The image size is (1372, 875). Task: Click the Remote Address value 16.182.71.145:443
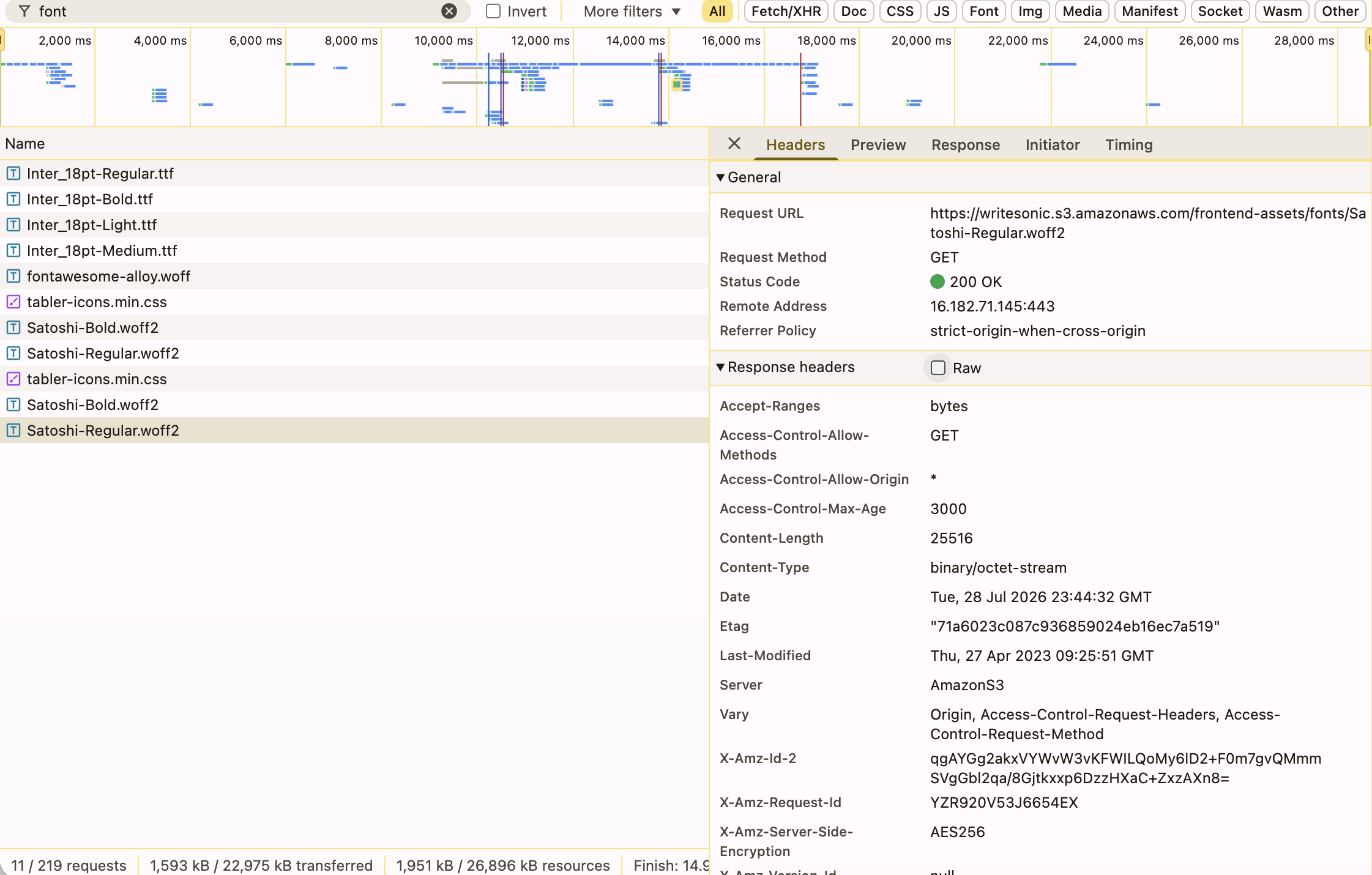pyautogui.click(x=992, y=306)
